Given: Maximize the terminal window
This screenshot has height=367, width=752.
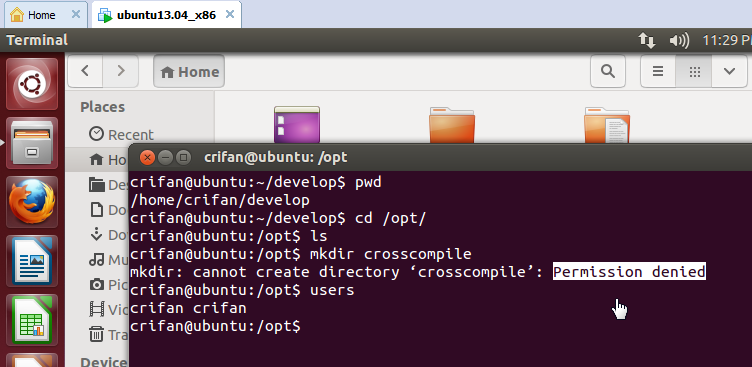Looking at the screenshot, I should pyautogui.click(x=183, y=157).
